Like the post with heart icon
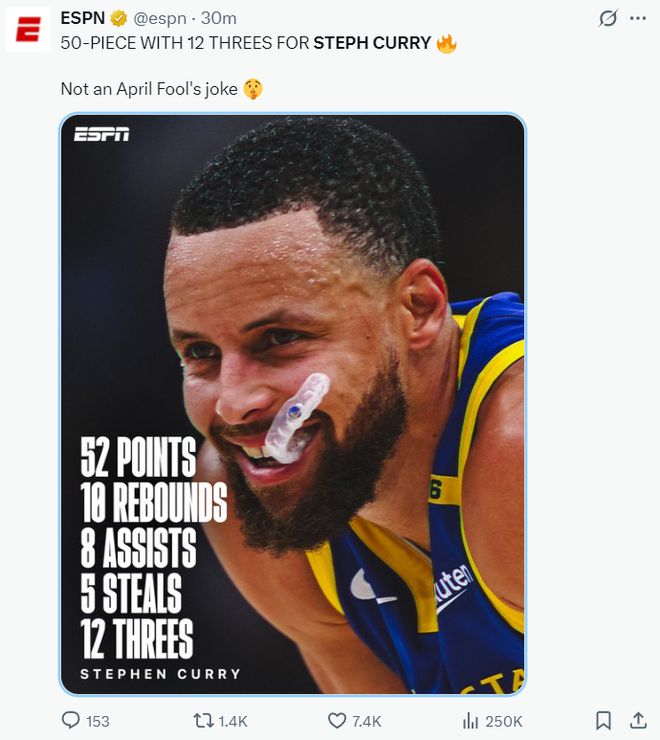Image resolution: width=660 pixels, height=740 pixels. click(337, 721)
